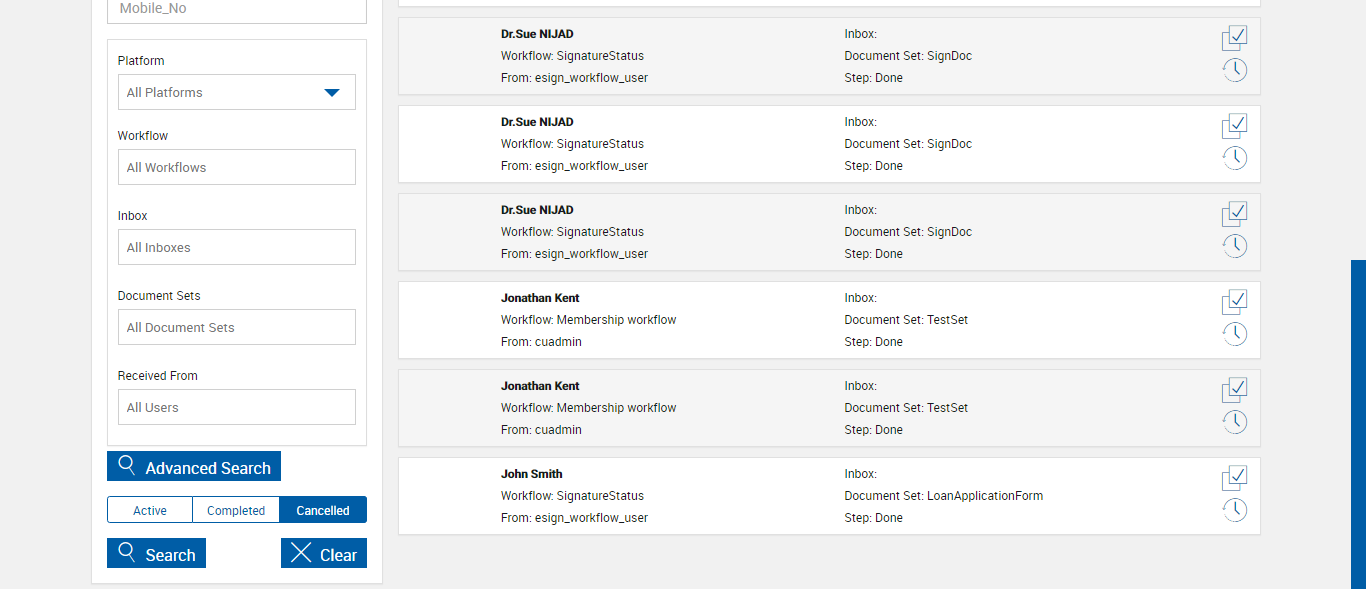Image resolution: width=1366 pixels, height=589 pixels.
Task: Click checkmark documents icon in topmost Dr.Sue NIJAD row
Action: 1235,37
